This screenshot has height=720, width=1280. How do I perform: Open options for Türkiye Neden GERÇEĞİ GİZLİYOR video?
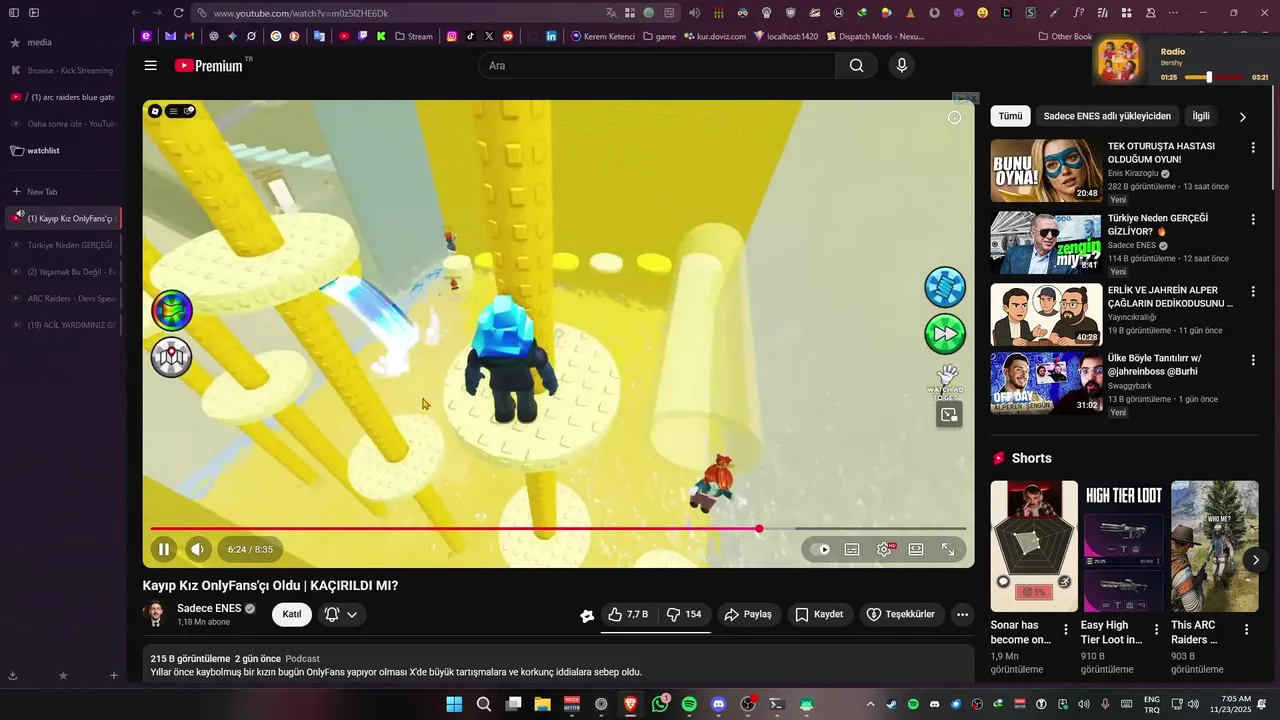pyautogui.click(x=1253, y=220)
